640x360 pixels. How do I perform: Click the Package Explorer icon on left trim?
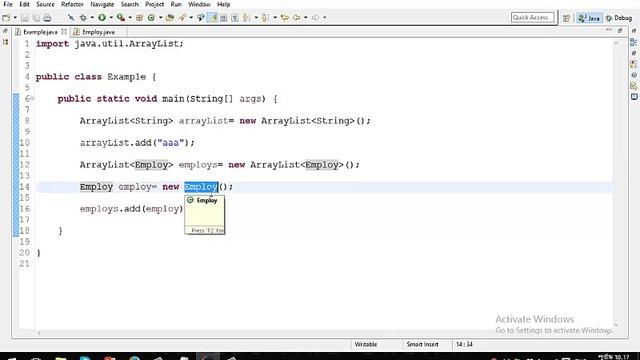coord(5,42)
